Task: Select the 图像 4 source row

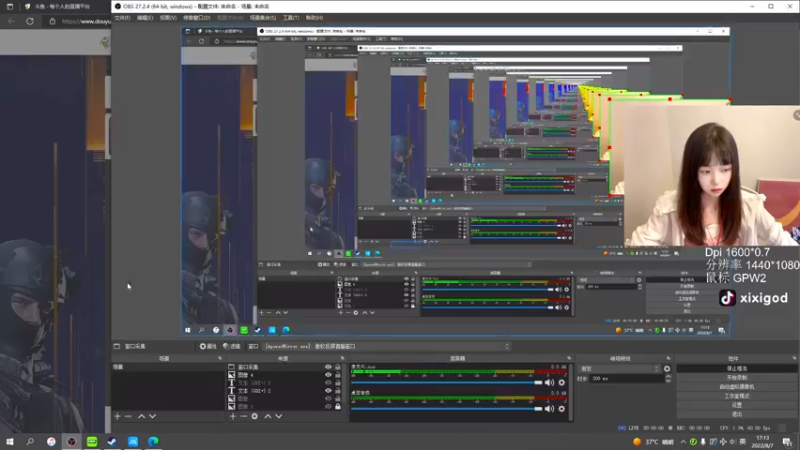Action: pyautogui.click(x=285, y=375)
